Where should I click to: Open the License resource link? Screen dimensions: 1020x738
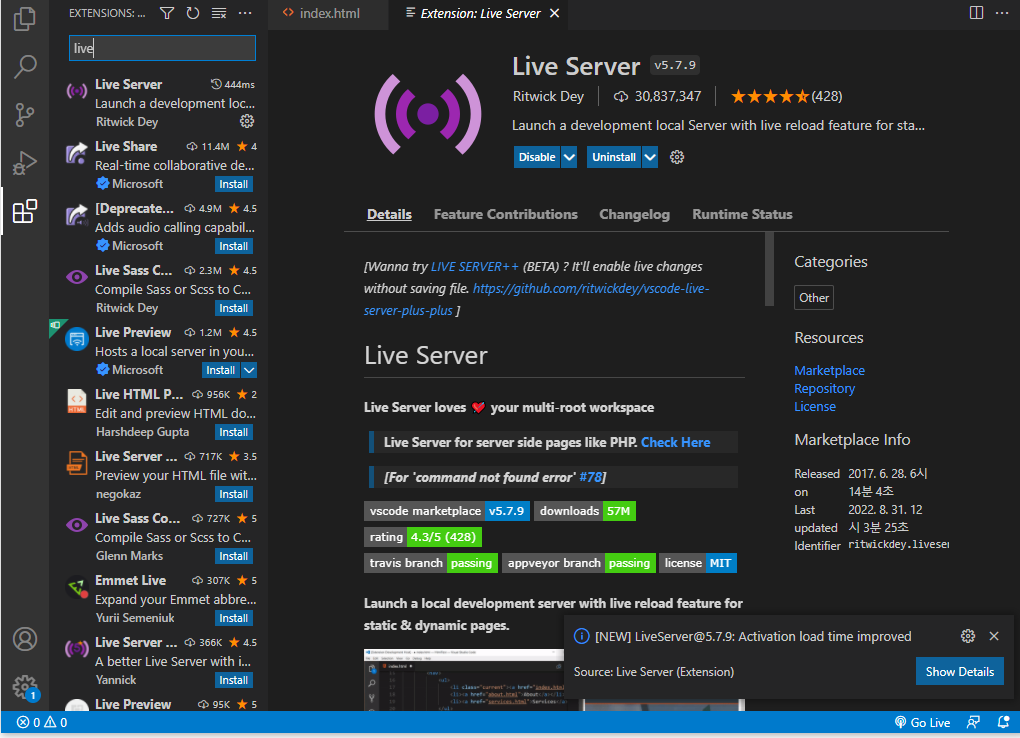pos(814,407)
